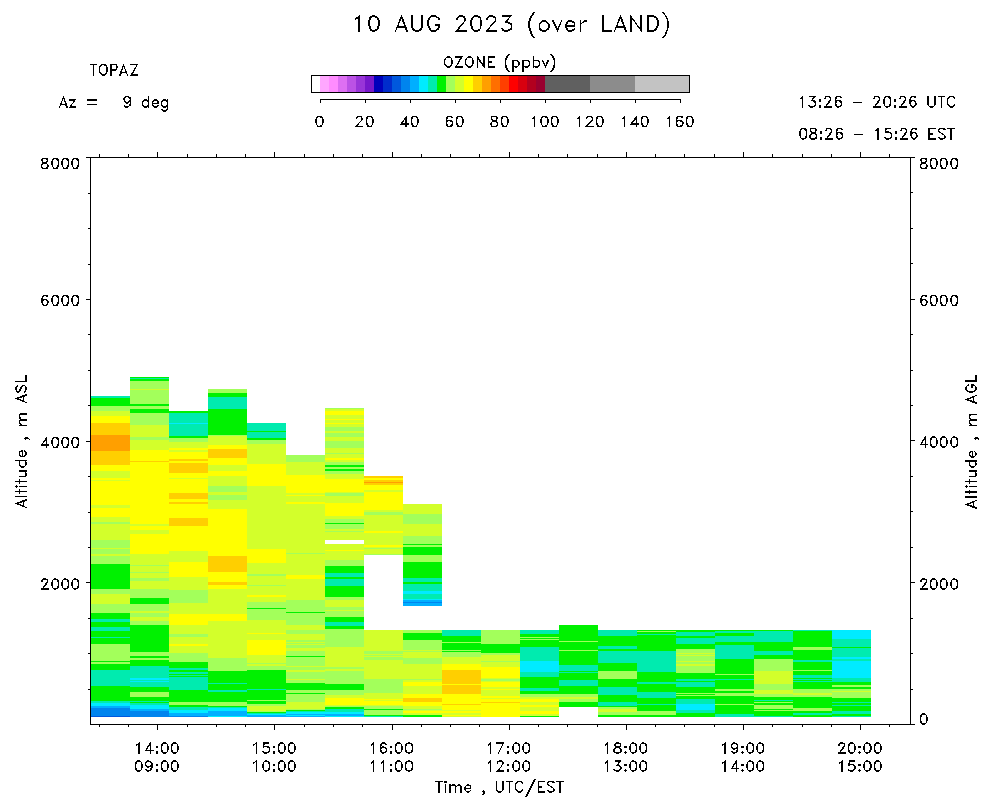Click the colorbar tick label '40'
The height and width of the screenshot is (800, 1000).
tap(409, 122)
